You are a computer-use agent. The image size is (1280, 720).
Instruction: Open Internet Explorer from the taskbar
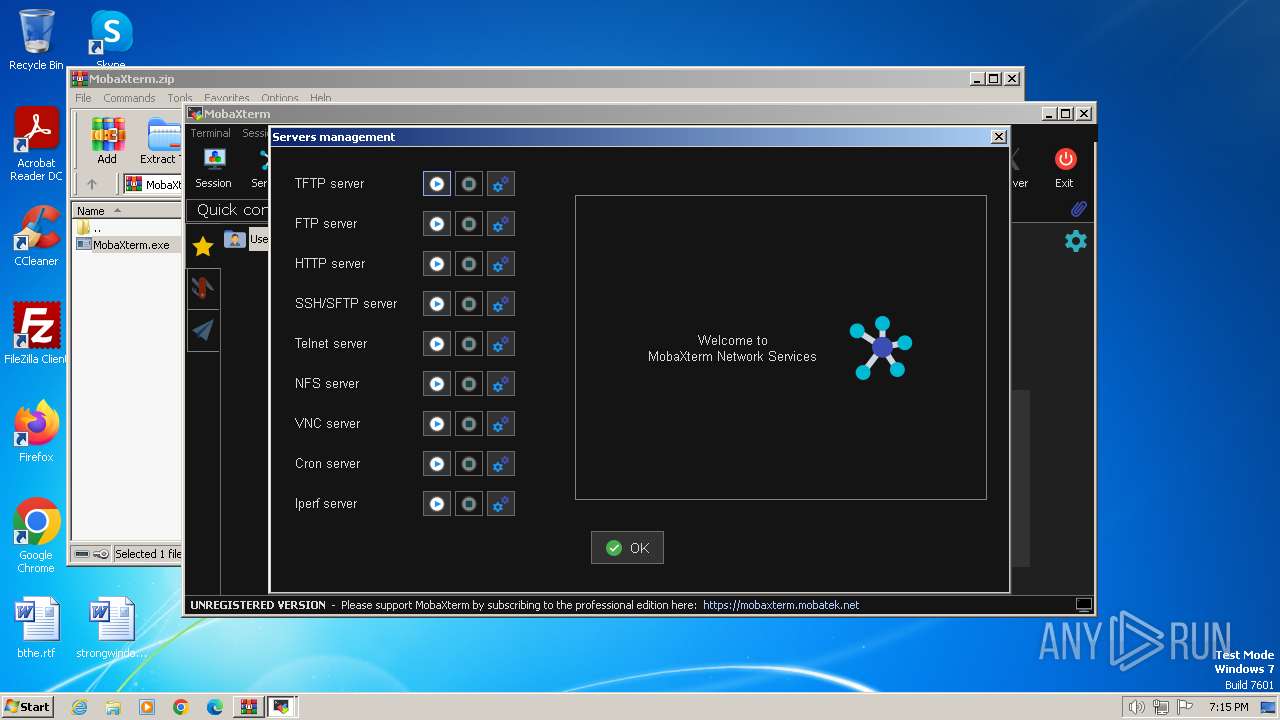click(79, 707)
